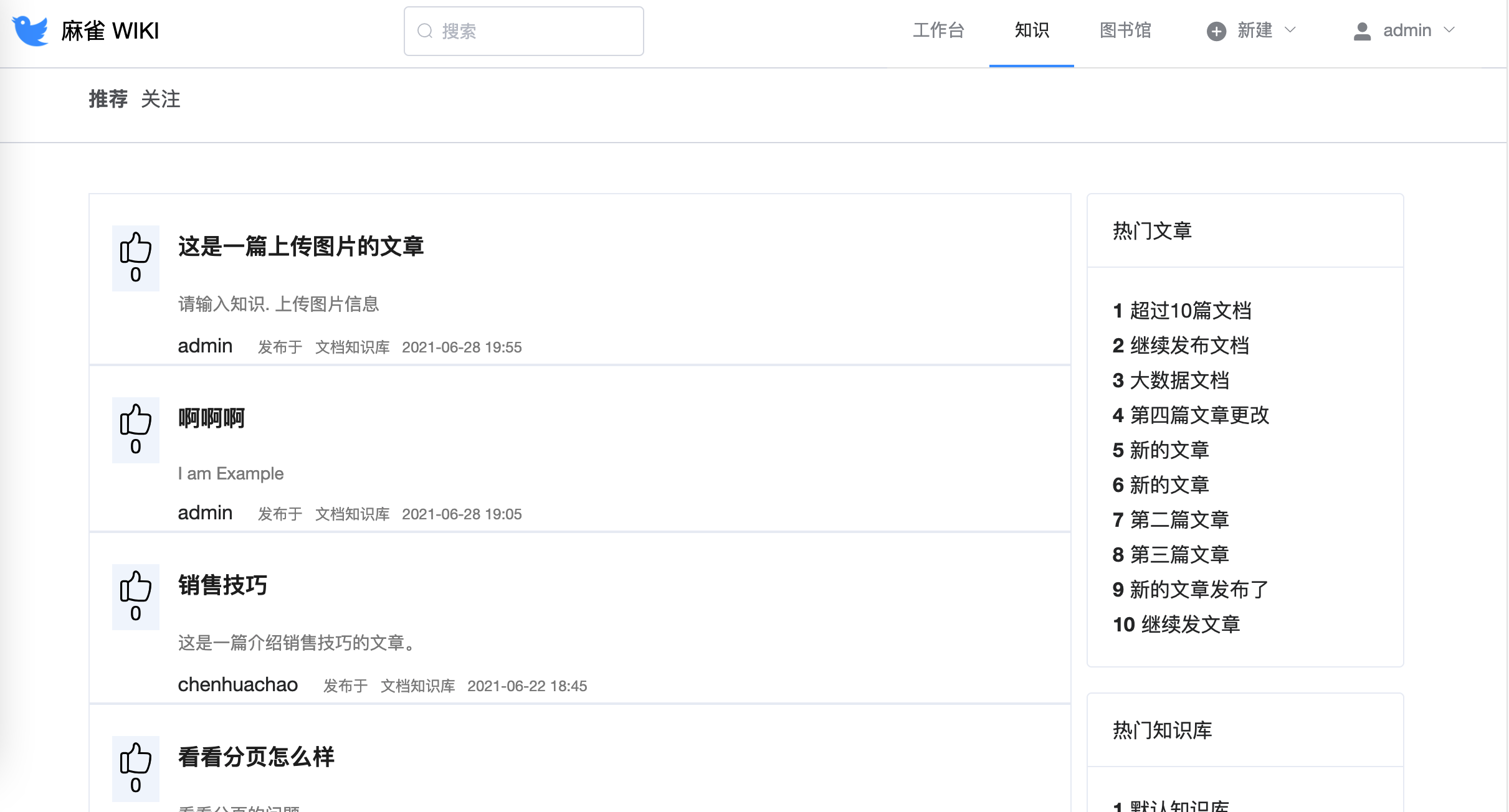This screenshot has height=812, width=1509.
Task: Click author name chenhuachao
Action: [237, 684]
